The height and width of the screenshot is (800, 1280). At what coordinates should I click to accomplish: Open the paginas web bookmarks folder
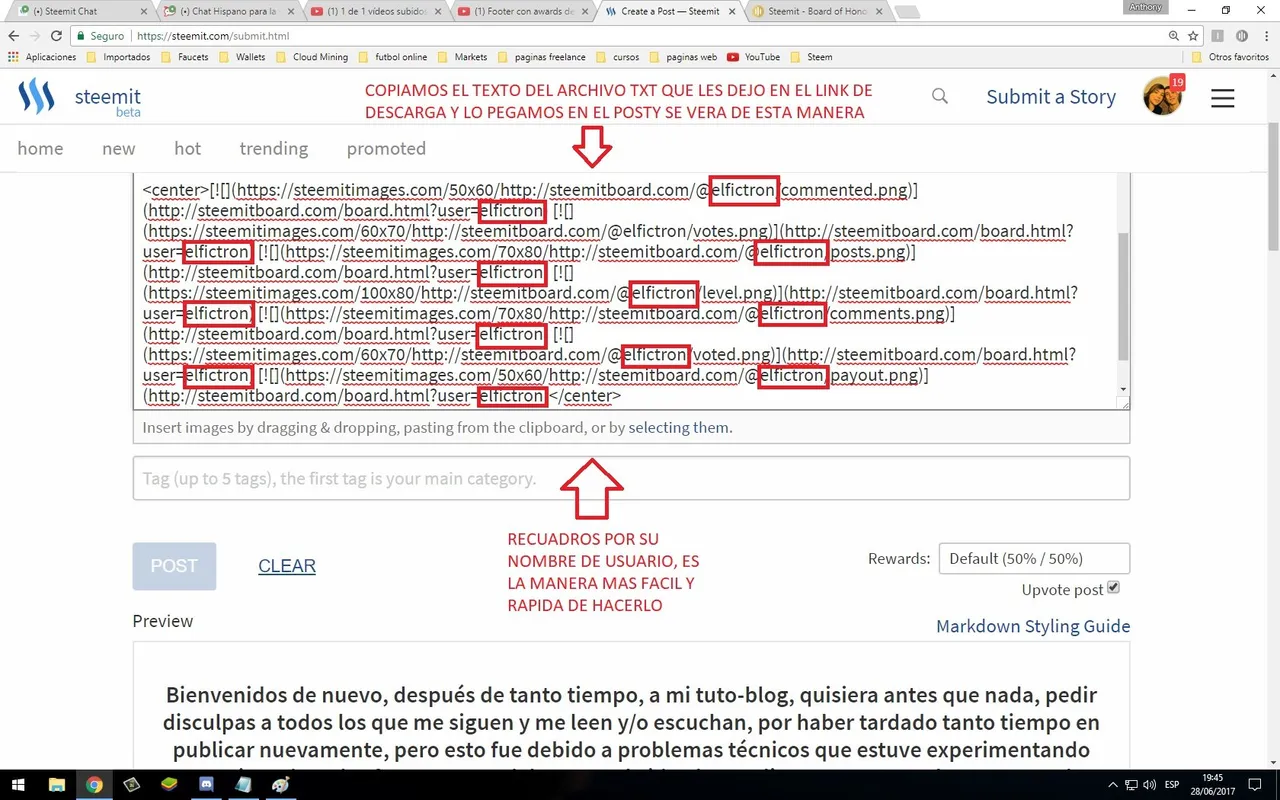pos(685,57)
